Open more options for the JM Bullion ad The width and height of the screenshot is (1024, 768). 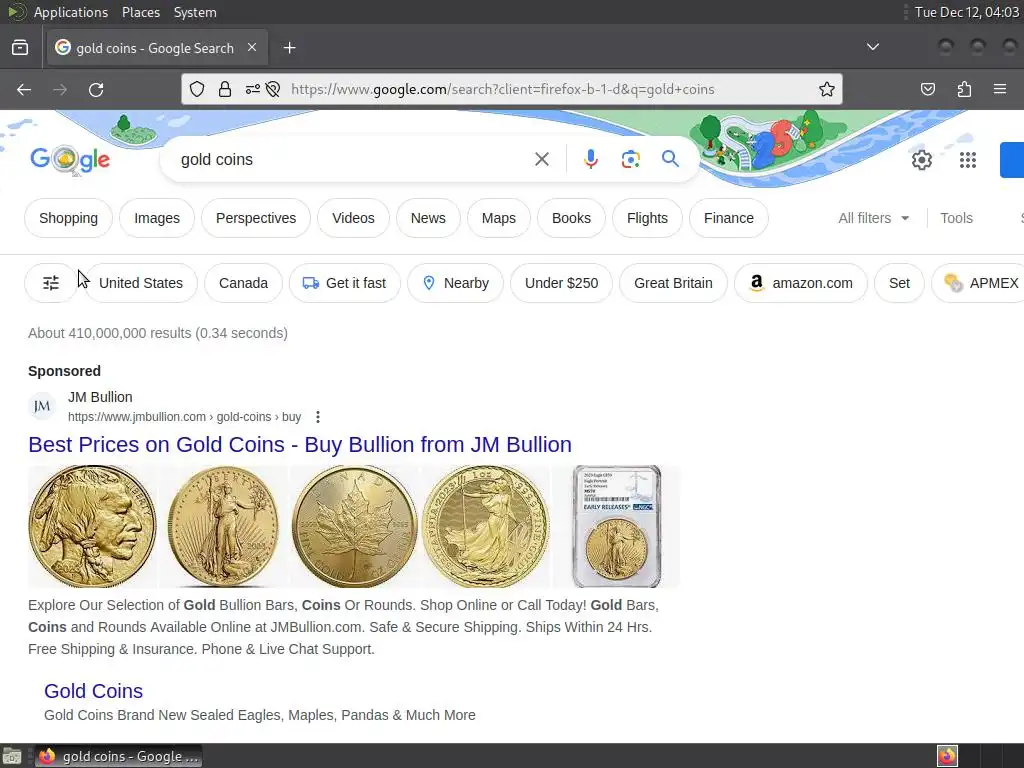pos(317,417)
